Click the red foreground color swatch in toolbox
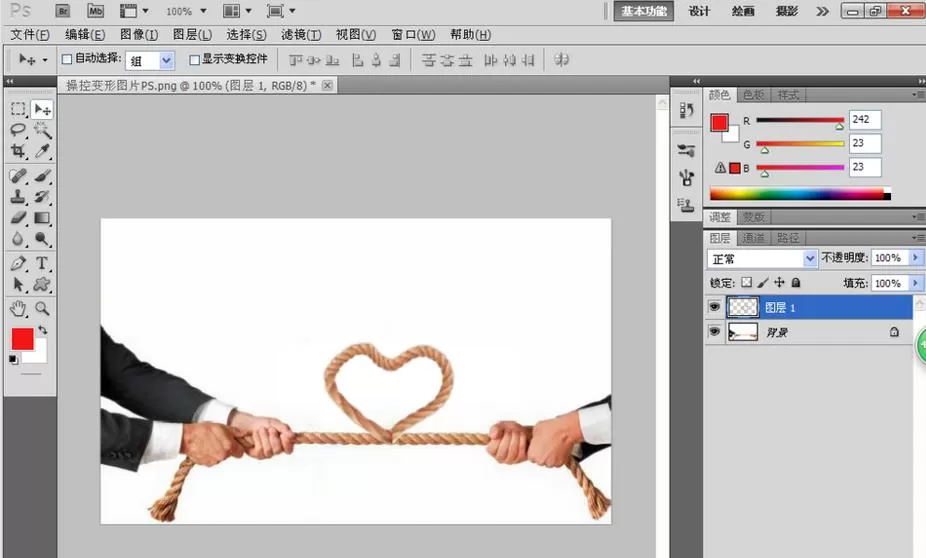This screenshot has height=558, width=926. [x=22, y=339]
